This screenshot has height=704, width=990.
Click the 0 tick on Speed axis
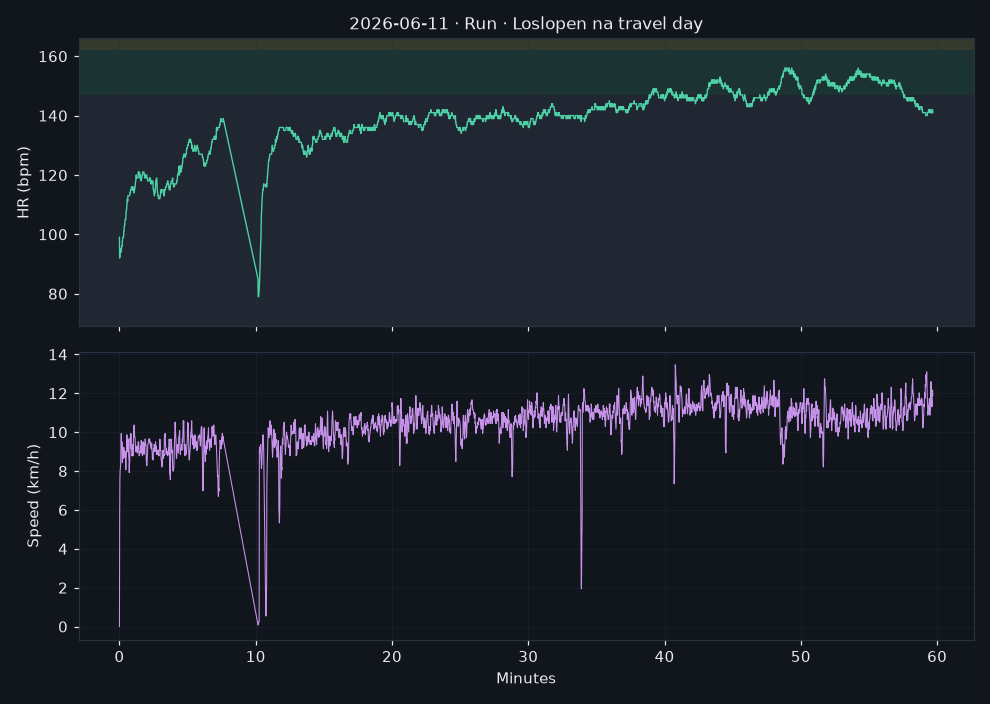click(x=63, y=628)
